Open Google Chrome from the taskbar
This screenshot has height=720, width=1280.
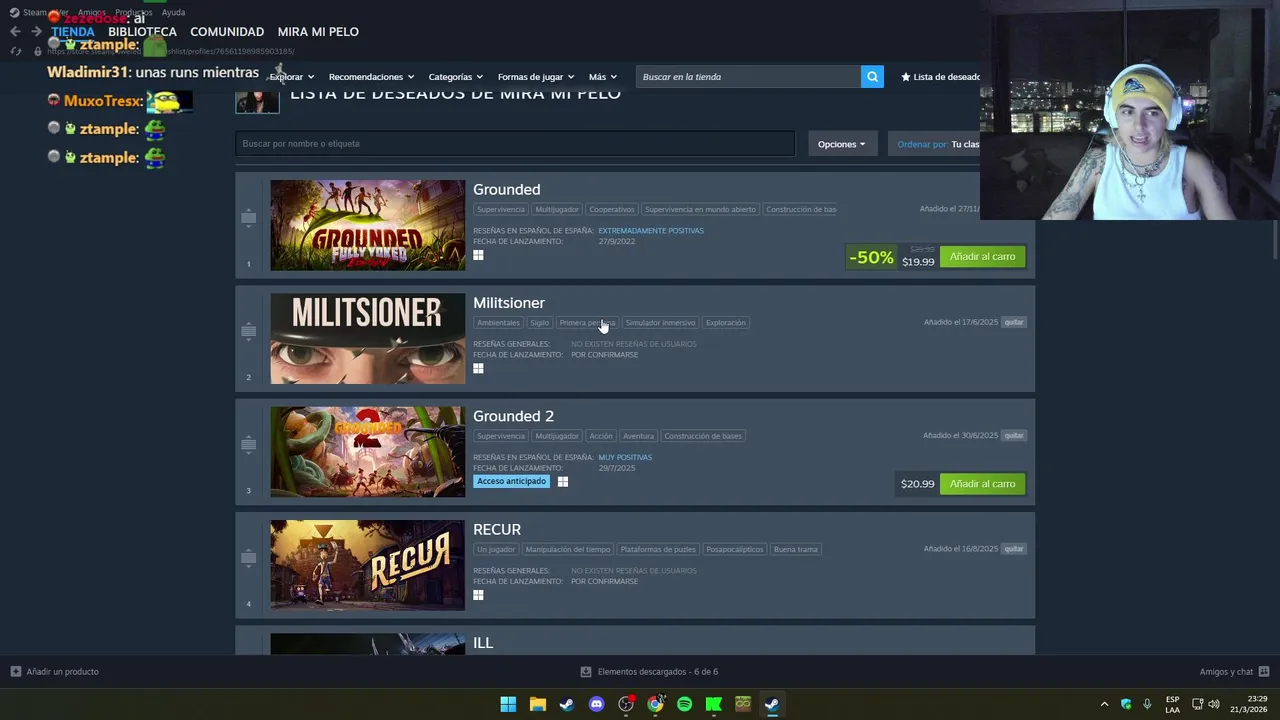(655, 704)
